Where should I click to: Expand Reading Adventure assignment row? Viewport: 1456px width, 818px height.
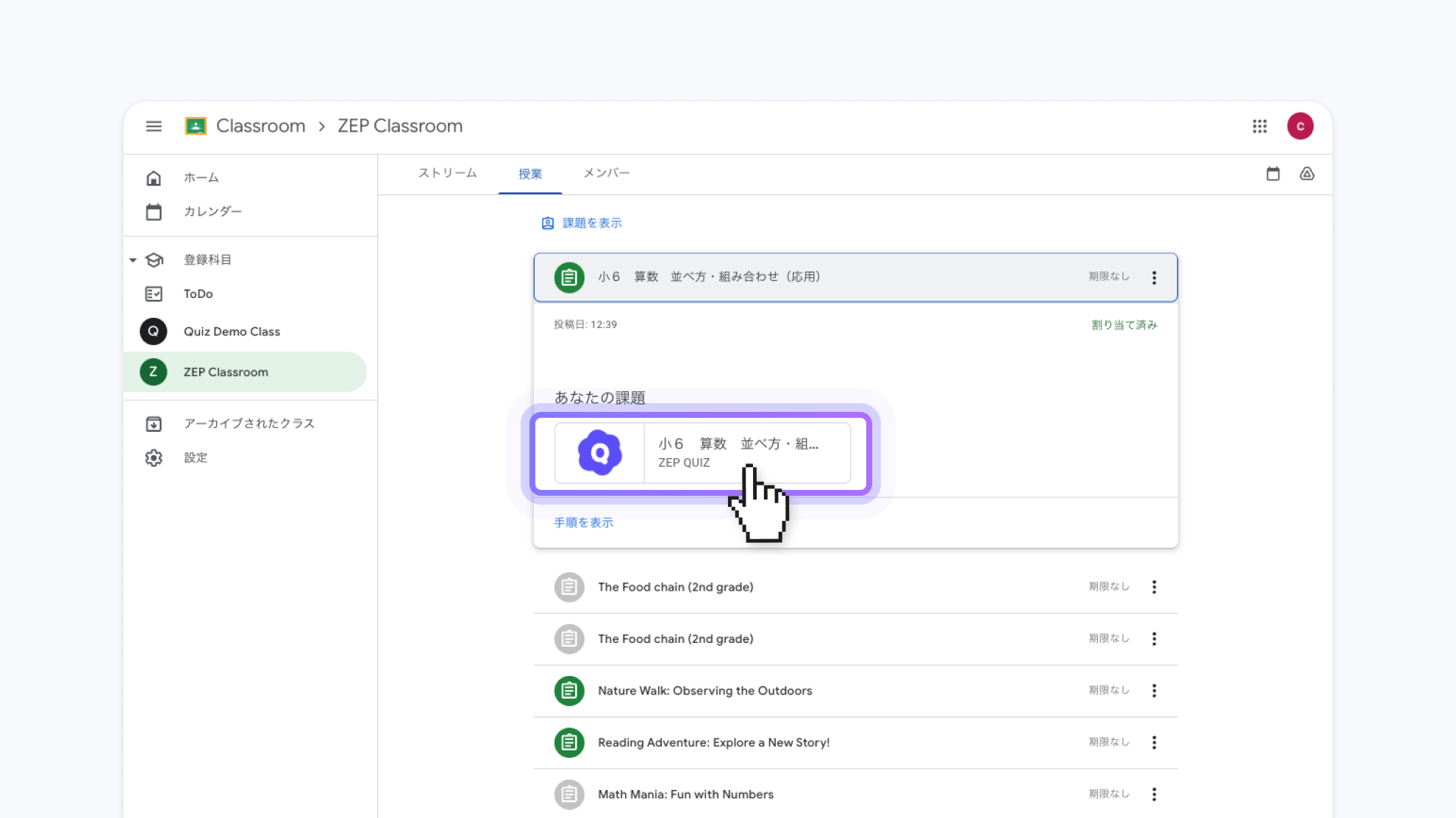click(x=713, y=743)
